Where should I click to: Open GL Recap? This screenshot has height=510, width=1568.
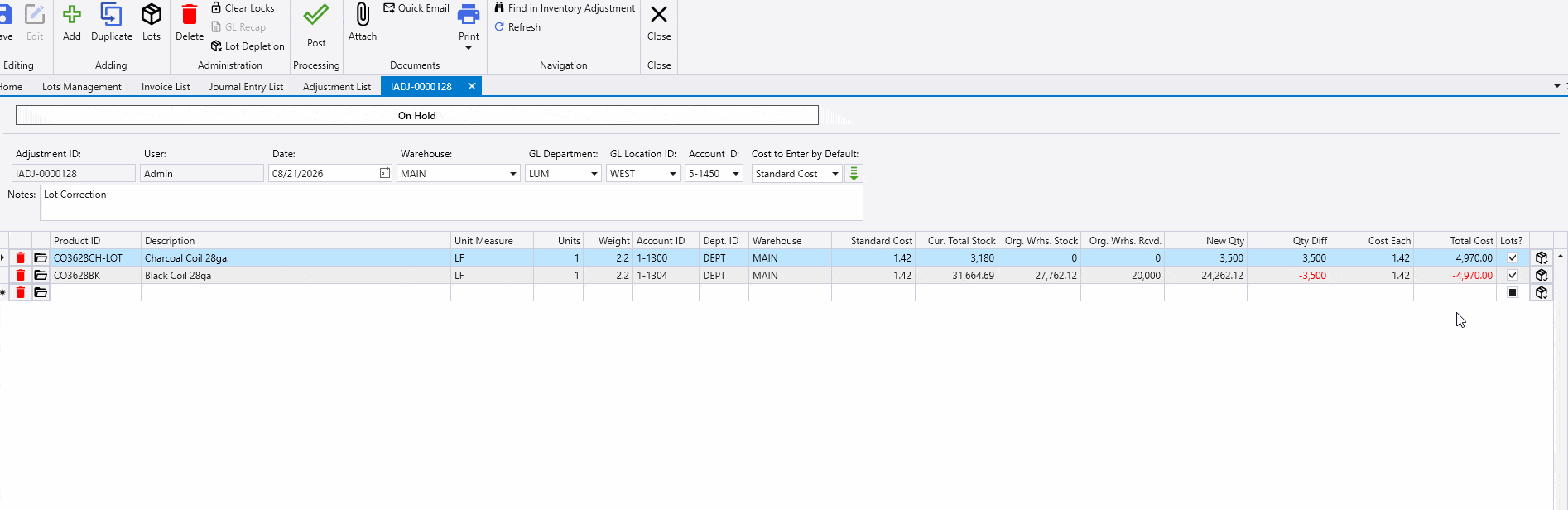pyautogui.click(x=238, y=27)
